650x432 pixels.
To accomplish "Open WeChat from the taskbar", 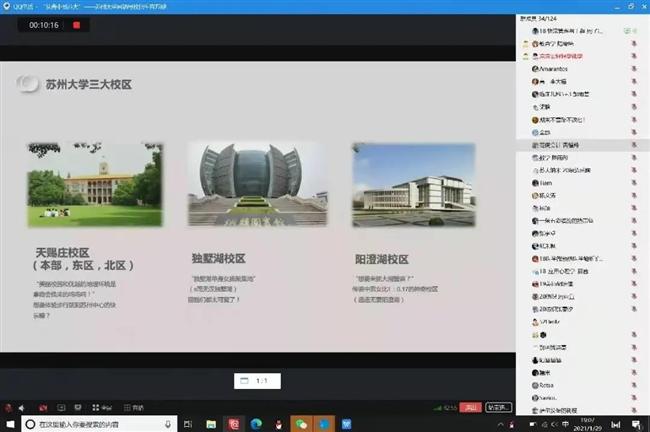I will coord(298,424).
